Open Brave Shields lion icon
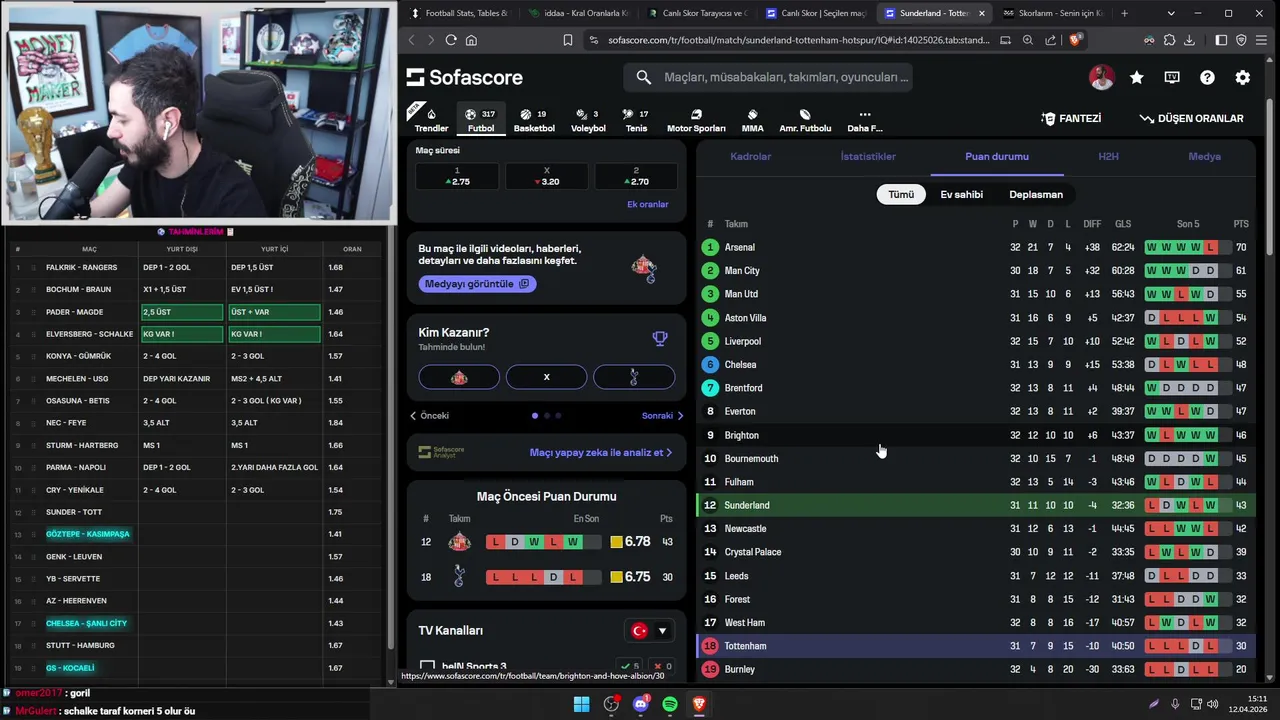The width and height of the screenshot is (1280, 720). pos(1075,40)
